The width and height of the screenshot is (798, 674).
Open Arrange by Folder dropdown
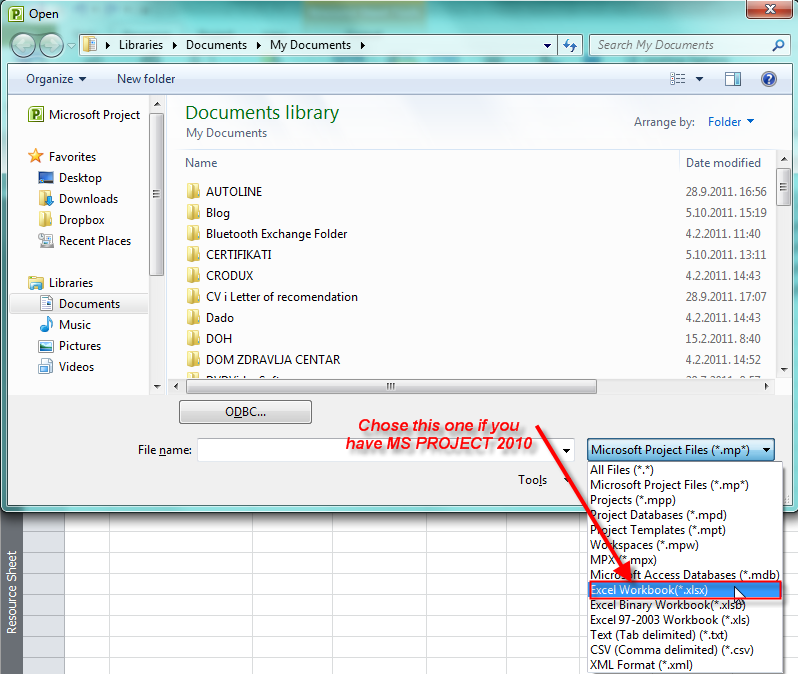[x=731, y=122]
